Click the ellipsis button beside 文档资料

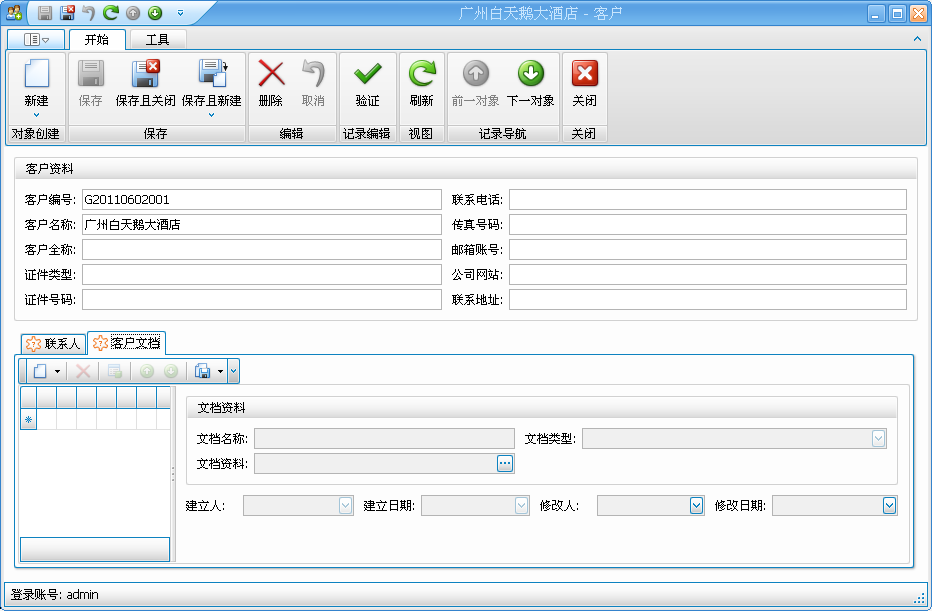tap(504, 463)
